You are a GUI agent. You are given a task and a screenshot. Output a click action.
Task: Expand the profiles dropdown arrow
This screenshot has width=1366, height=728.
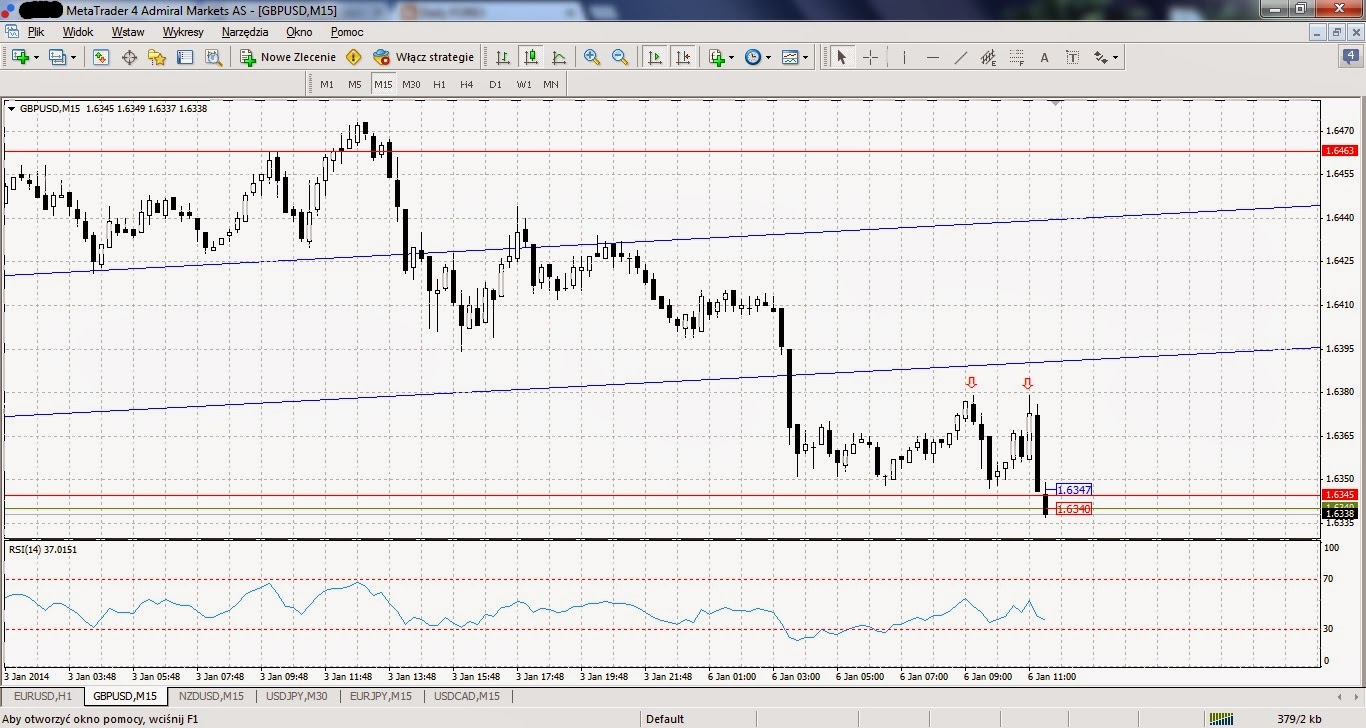[x=72, y=58]
